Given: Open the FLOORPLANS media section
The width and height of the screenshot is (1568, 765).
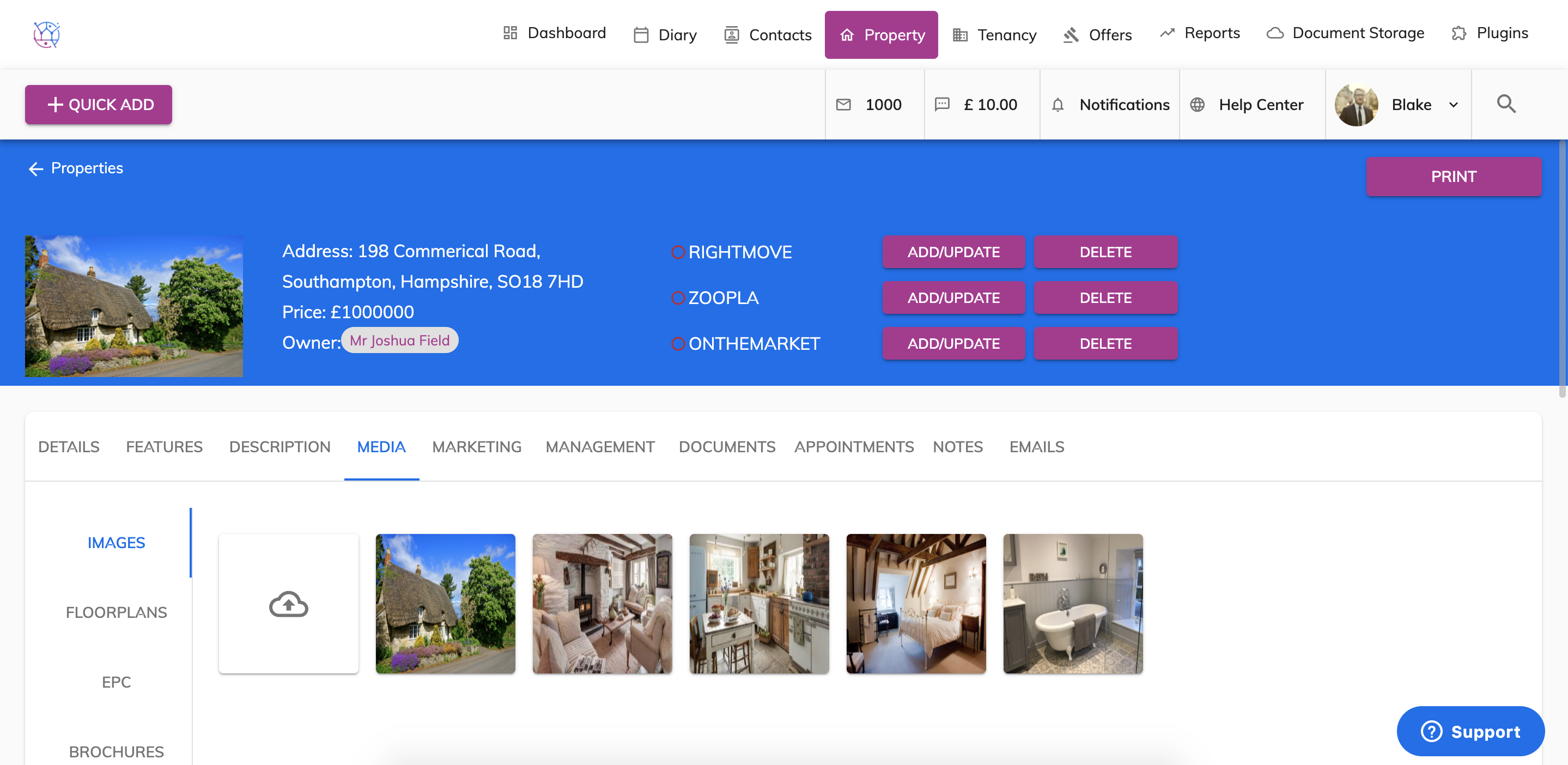Looking at the screenshot, I should tap(116, 612).
